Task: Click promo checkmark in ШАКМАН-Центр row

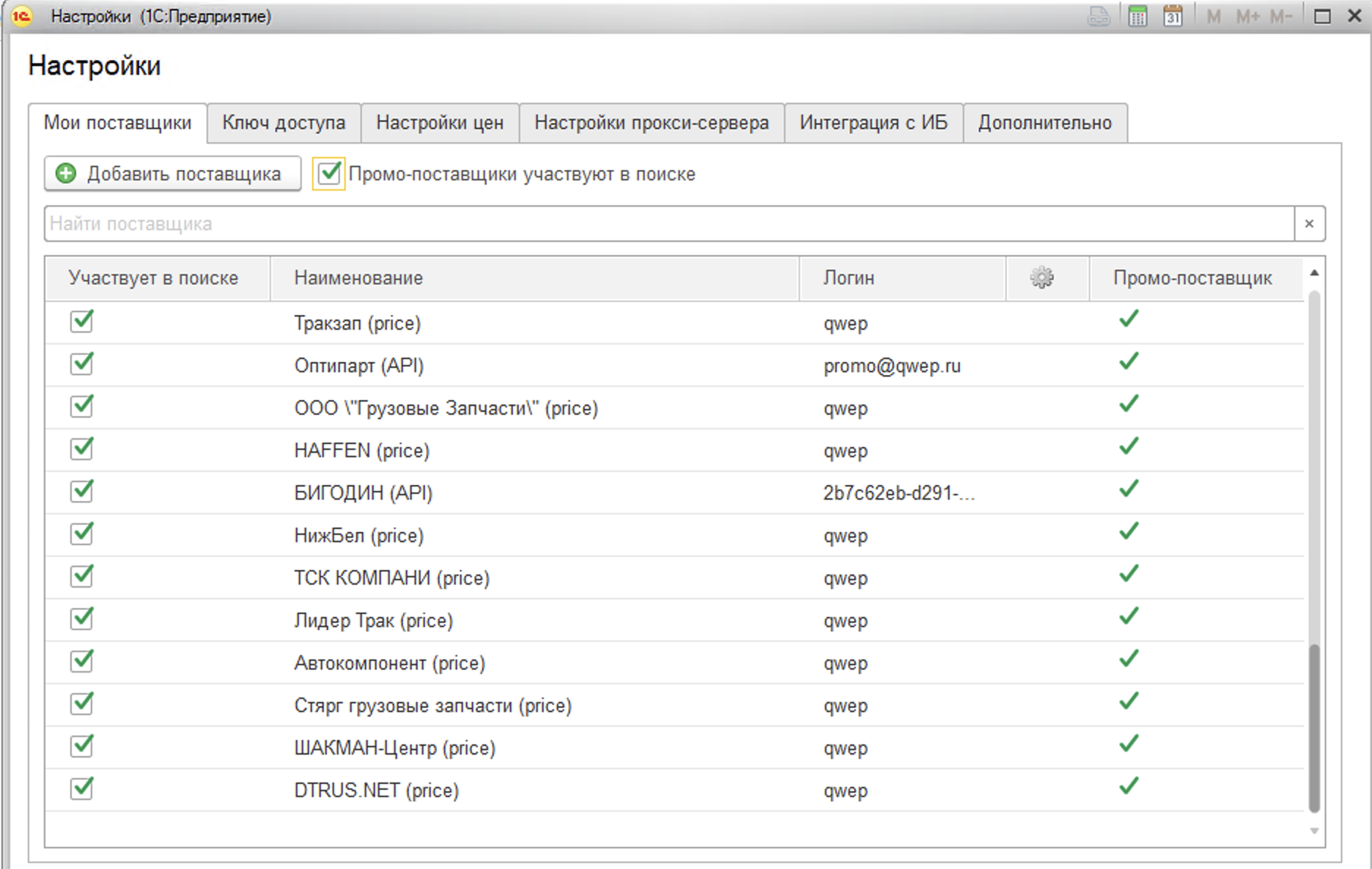Action: click(1129, 744)
